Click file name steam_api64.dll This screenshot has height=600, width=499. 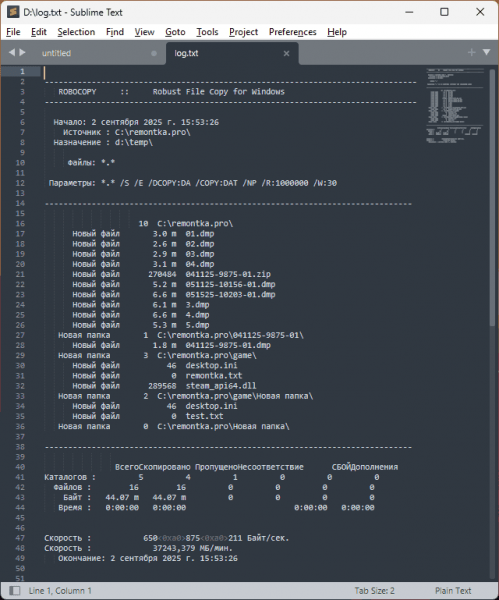click(221, 386)
